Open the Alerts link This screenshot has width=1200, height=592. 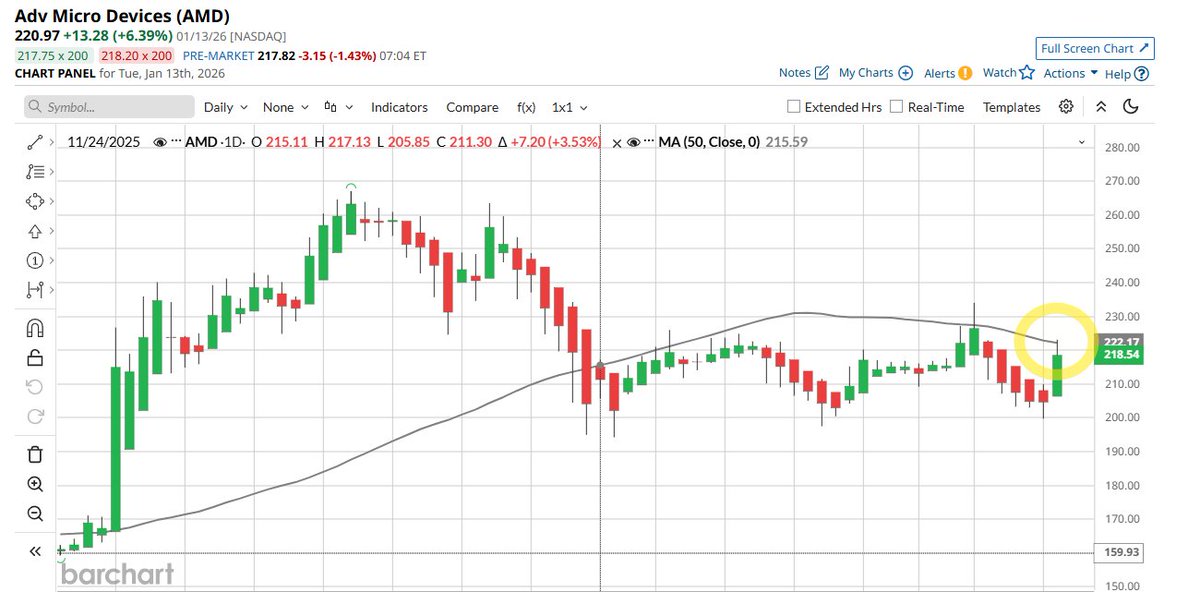[939, 73]
